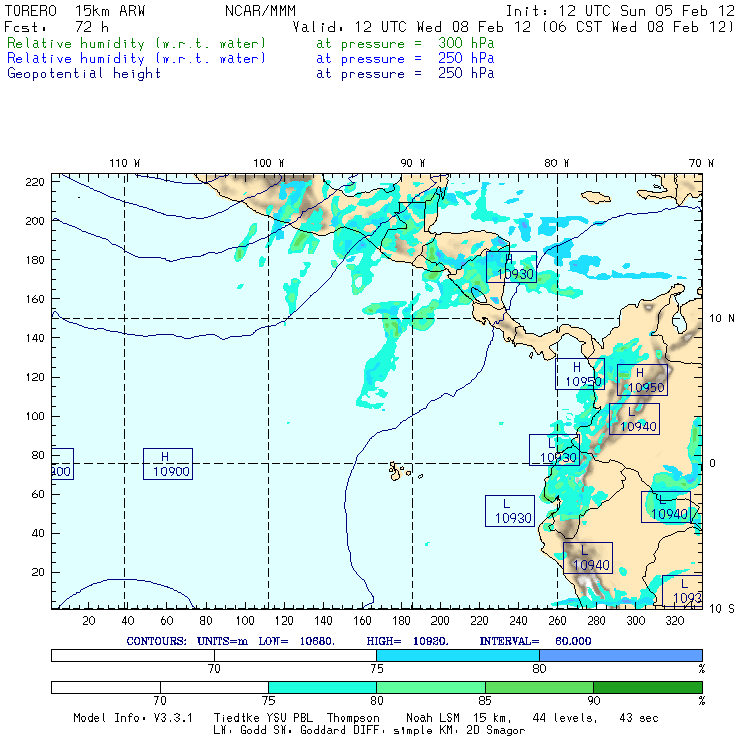Screen dimensions: 740x740
Task: Click the blue 'Relative humidity (w.r.t. water)' label
Action: coord(136,59)
